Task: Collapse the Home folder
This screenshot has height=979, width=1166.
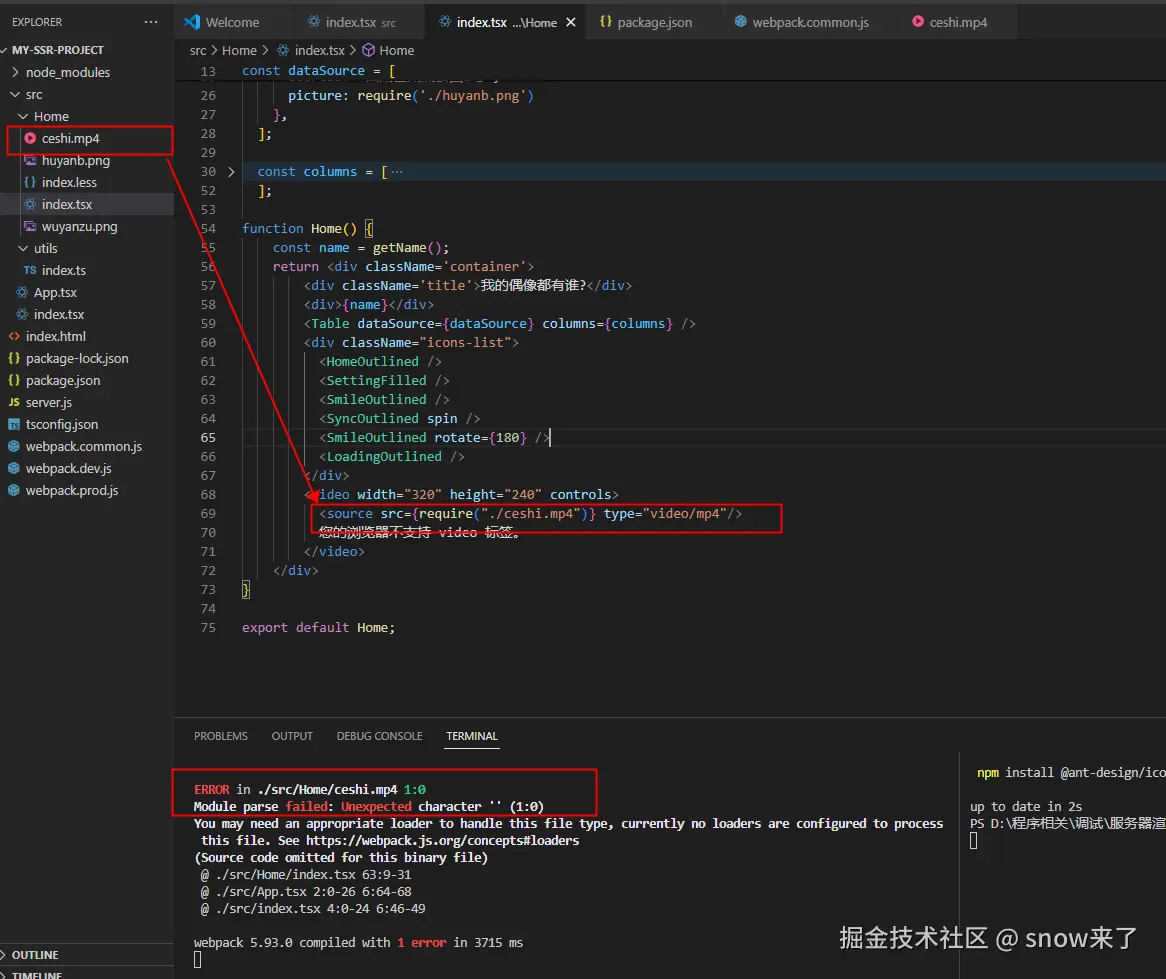Action: coord(23,117)
